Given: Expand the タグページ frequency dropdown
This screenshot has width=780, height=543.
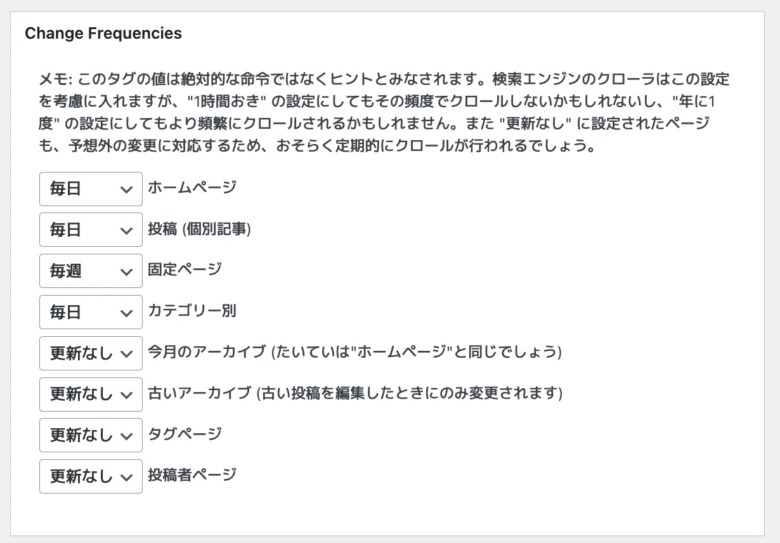Looking at the screenshot, I should tap(91, 436).
